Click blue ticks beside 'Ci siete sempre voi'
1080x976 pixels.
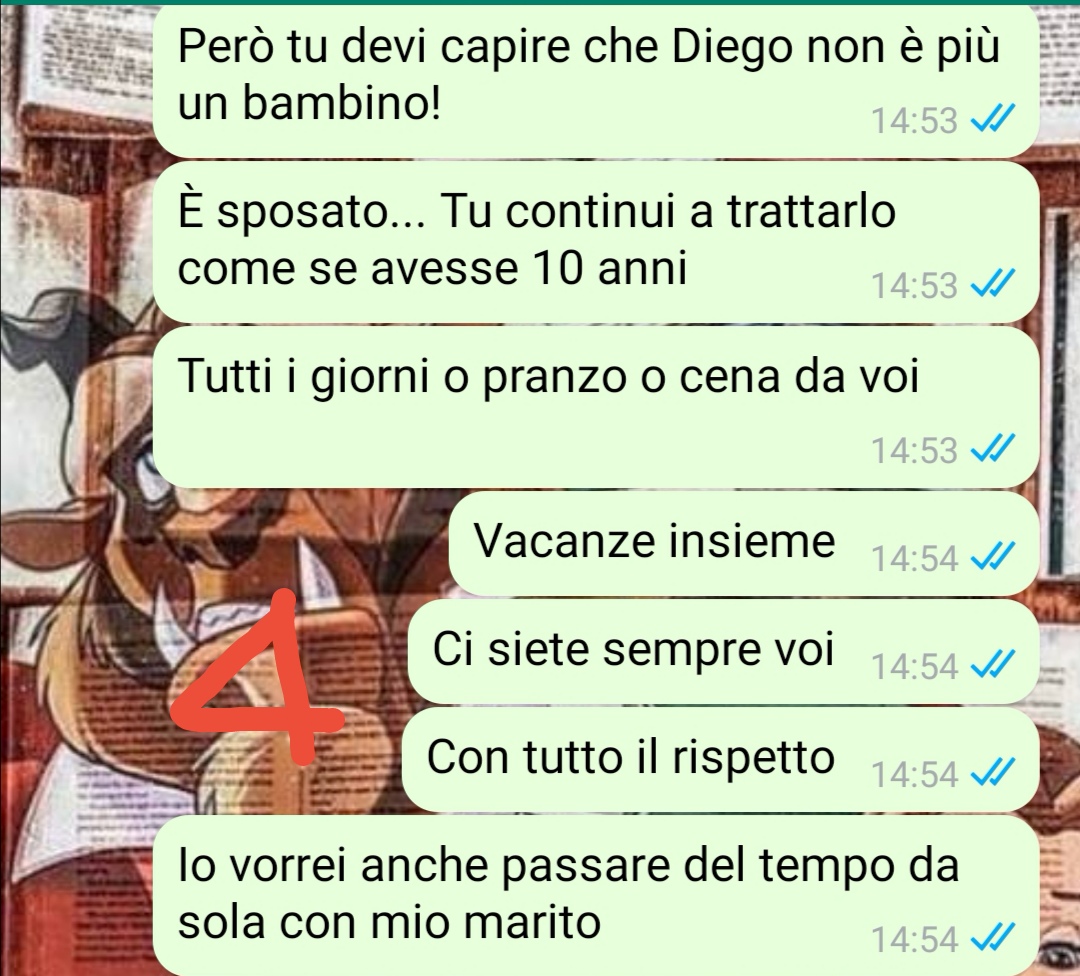click(x=992, y=665)
